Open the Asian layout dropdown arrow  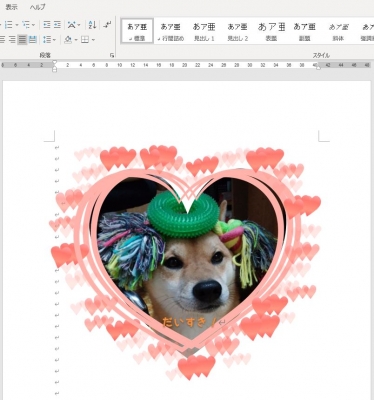tap(79, 25)
